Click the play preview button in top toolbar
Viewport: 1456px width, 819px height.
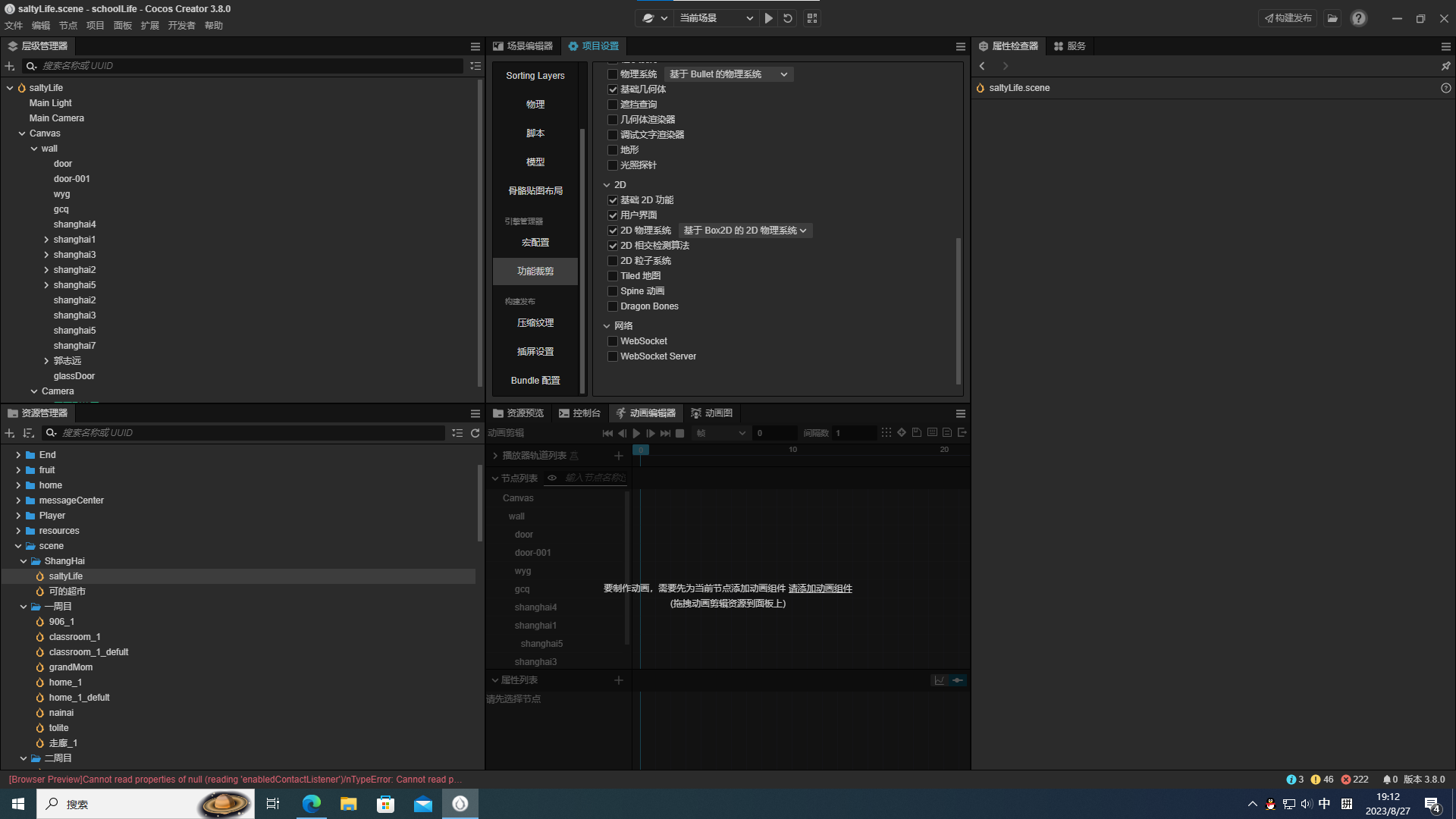pyautogui.click(x=768, y=18)
